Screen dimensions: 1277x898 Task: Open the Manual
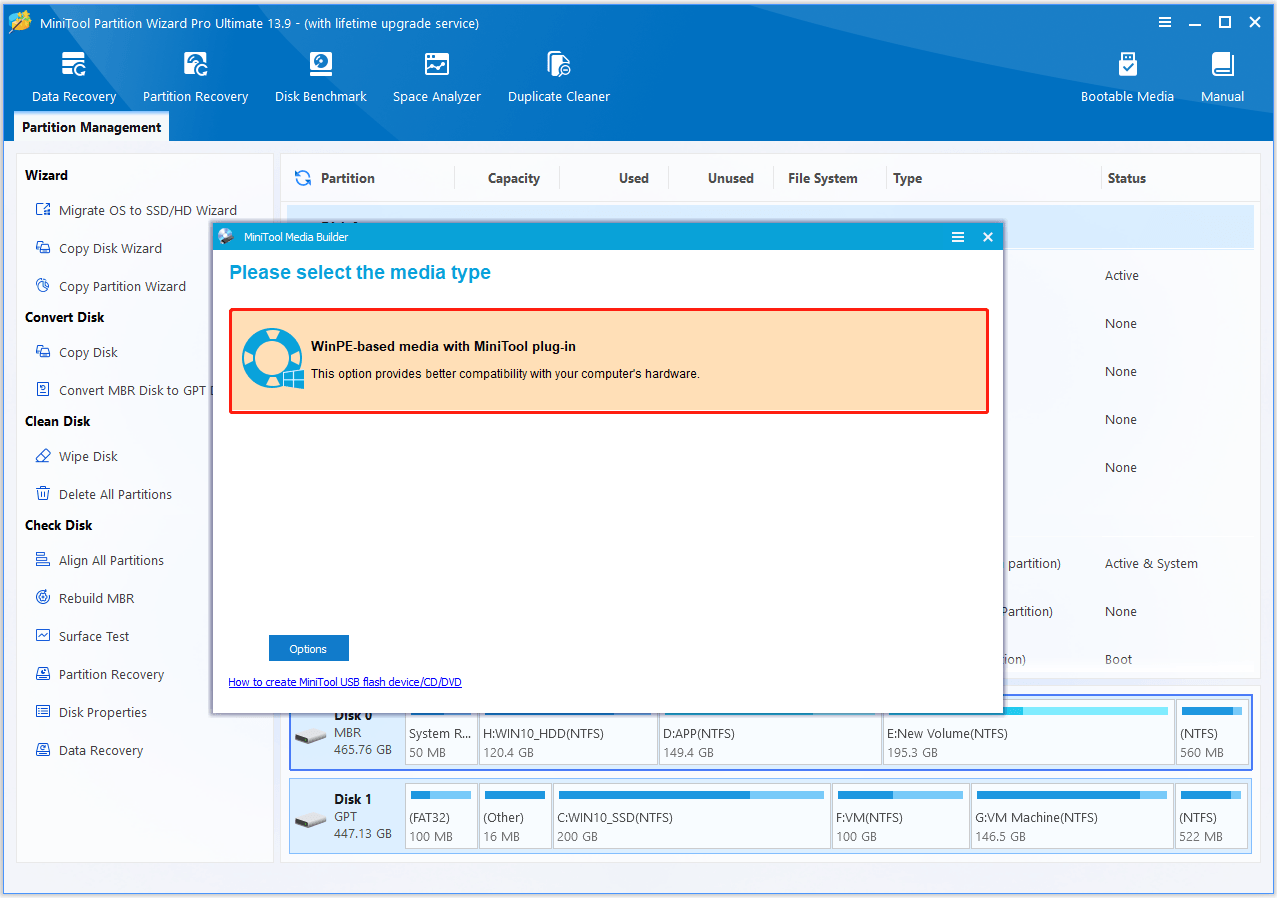tap(1222, 77)
